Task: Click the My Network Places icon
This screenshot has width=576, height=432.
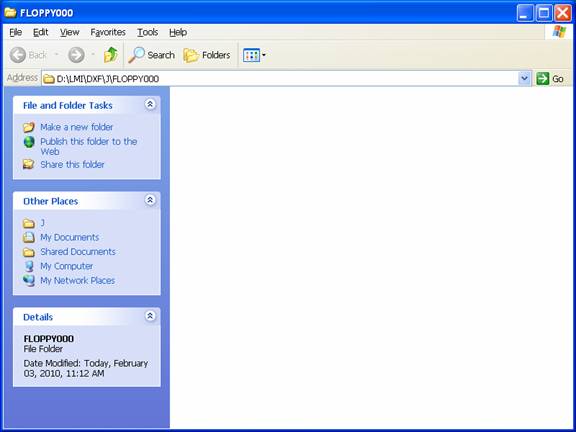Action: [x=29, y=281]
